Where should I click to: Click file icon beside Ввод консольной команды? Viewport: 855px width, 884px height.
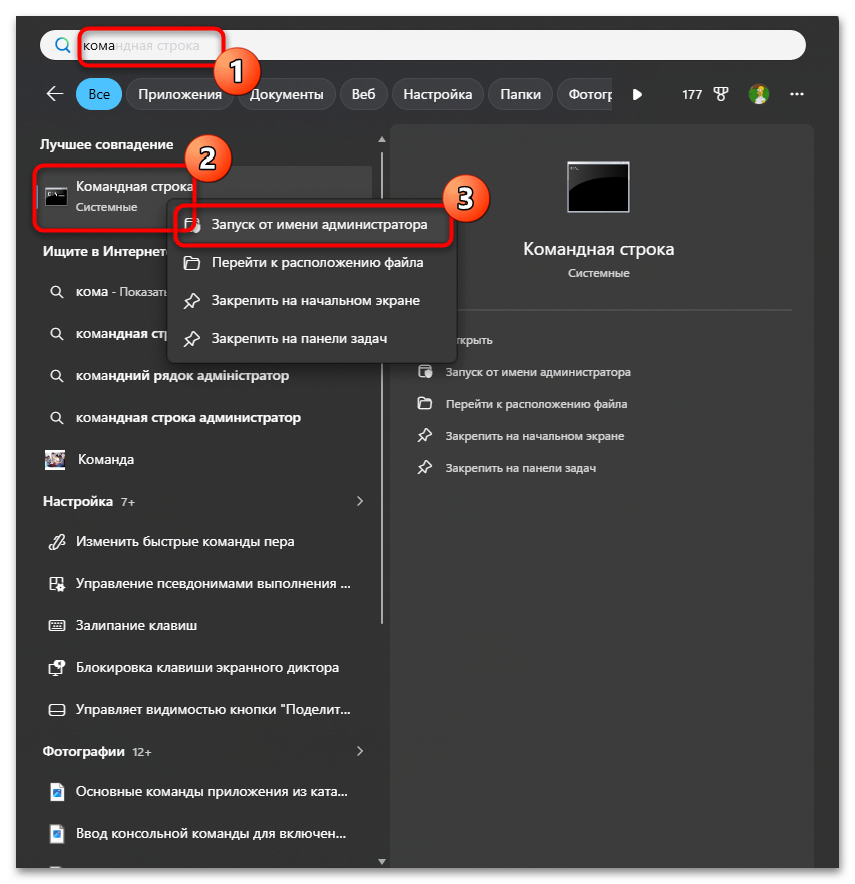57,833
